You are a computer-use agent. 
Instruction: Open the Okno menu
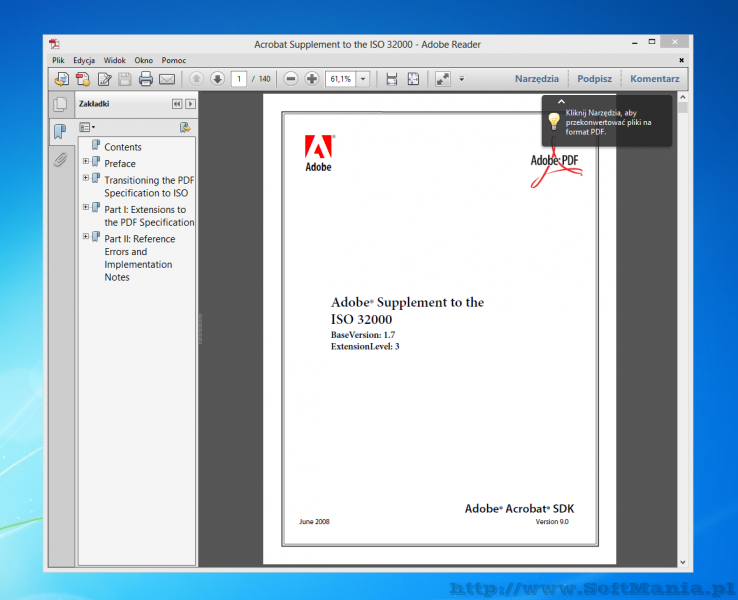144,60
